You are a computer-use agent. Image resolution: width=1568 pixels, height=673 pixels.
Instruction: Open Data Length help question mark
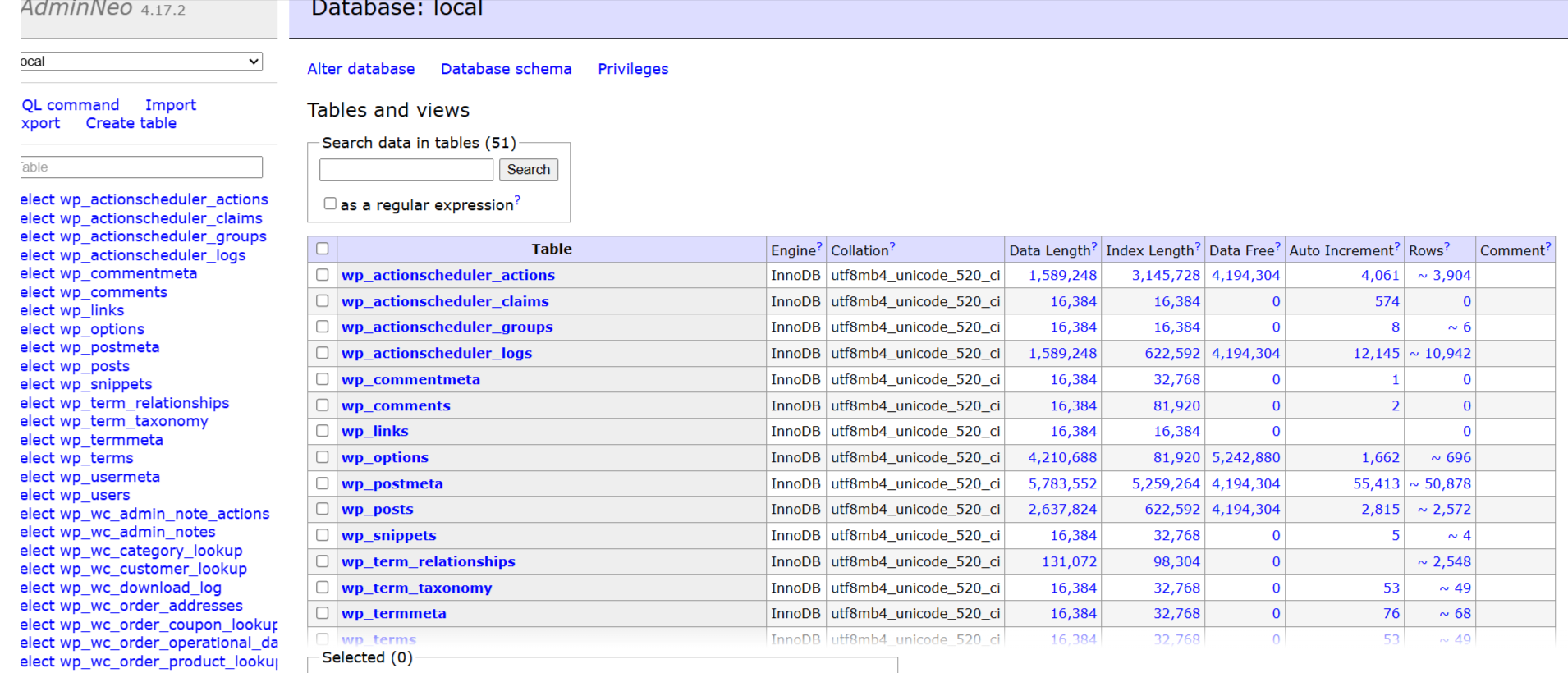tap(1093, 246)
